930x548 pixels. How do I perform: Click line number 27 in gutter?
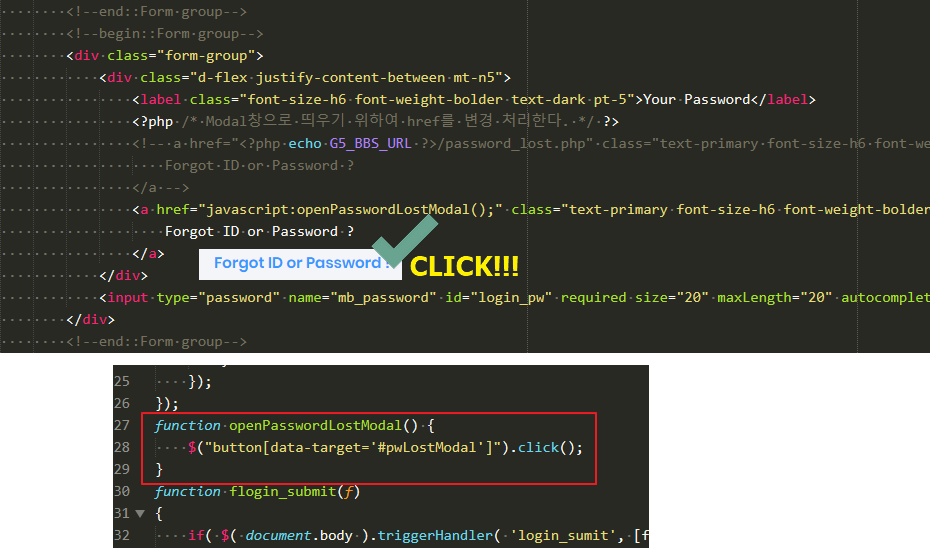[122, 426]
